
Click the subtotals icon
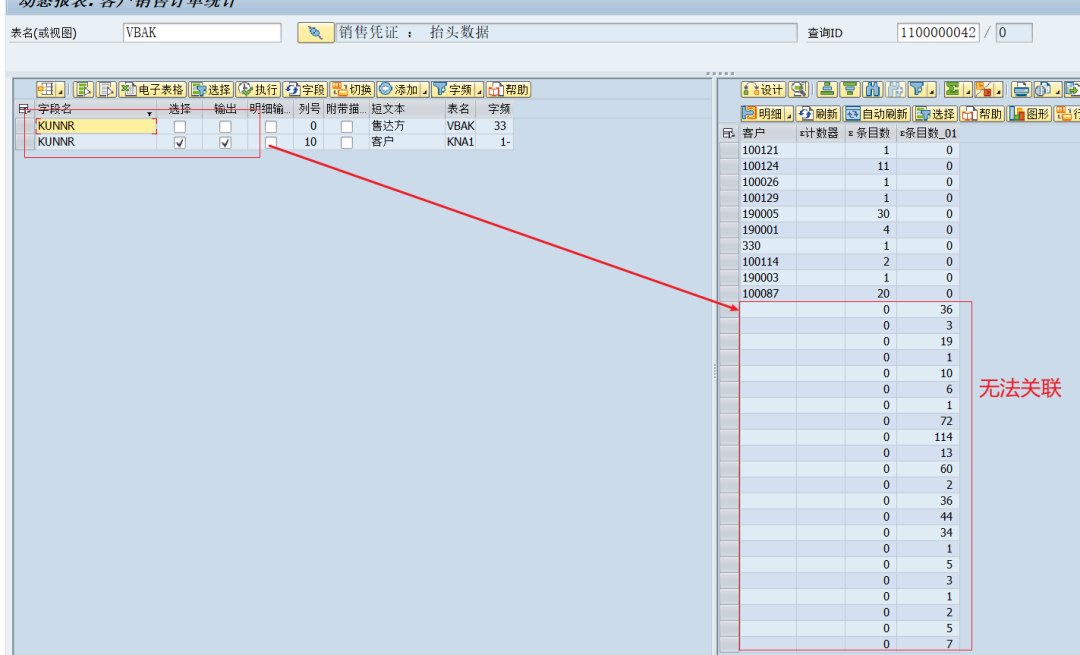tap(984, 90)
